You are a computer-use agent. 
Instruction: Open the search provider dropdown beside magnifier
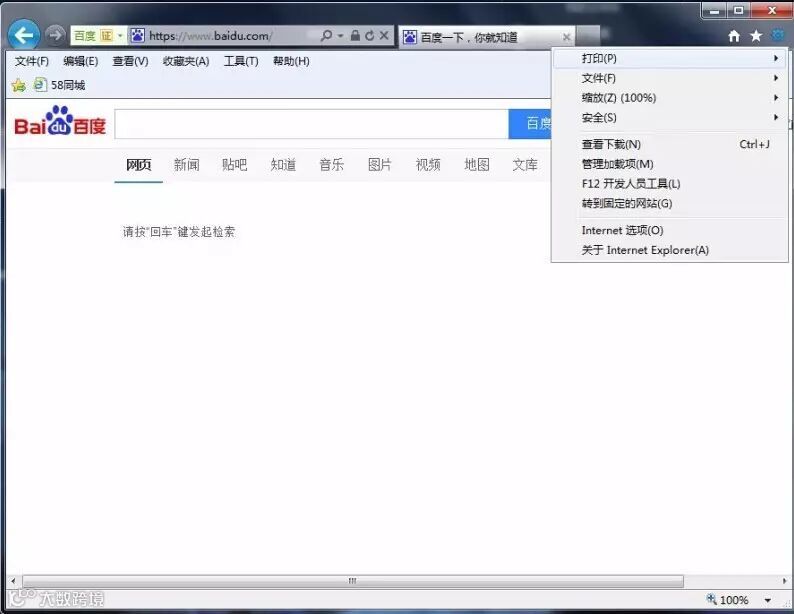[341, 35]
